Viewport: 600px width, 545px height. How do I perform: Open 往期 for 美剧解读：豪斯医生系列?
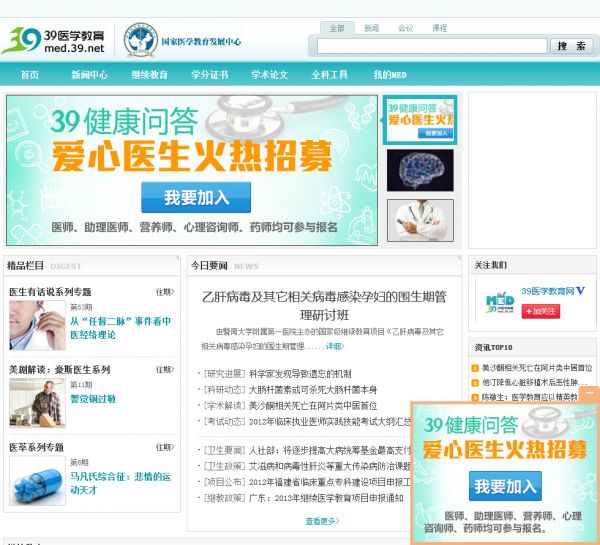click(165, 370)
